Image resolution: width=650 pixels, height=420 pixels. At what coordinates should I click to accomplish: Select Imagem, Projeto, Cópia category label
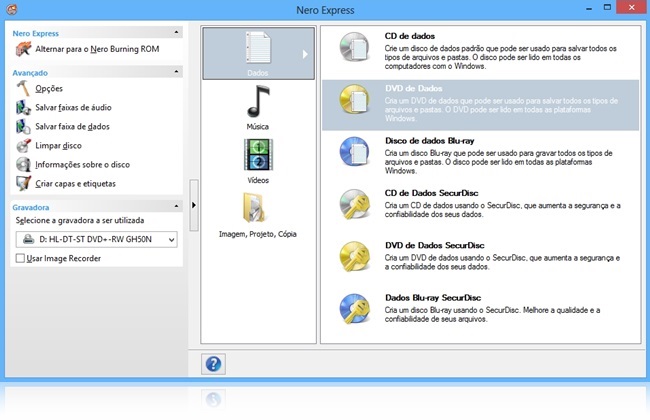click(258, 234)
